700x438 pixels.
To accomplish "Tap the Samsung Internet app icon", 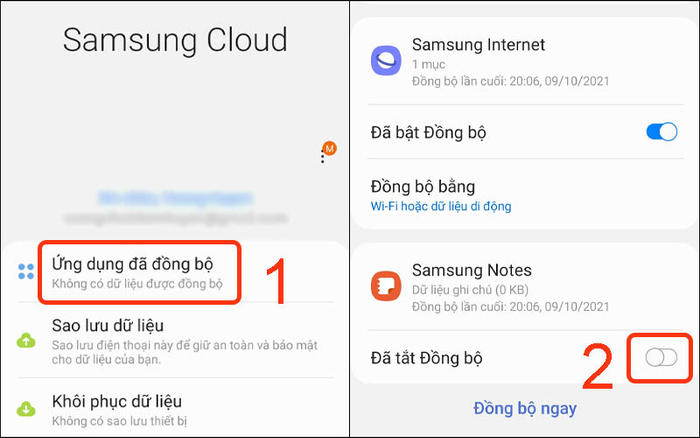I will [x=386, y=60].
